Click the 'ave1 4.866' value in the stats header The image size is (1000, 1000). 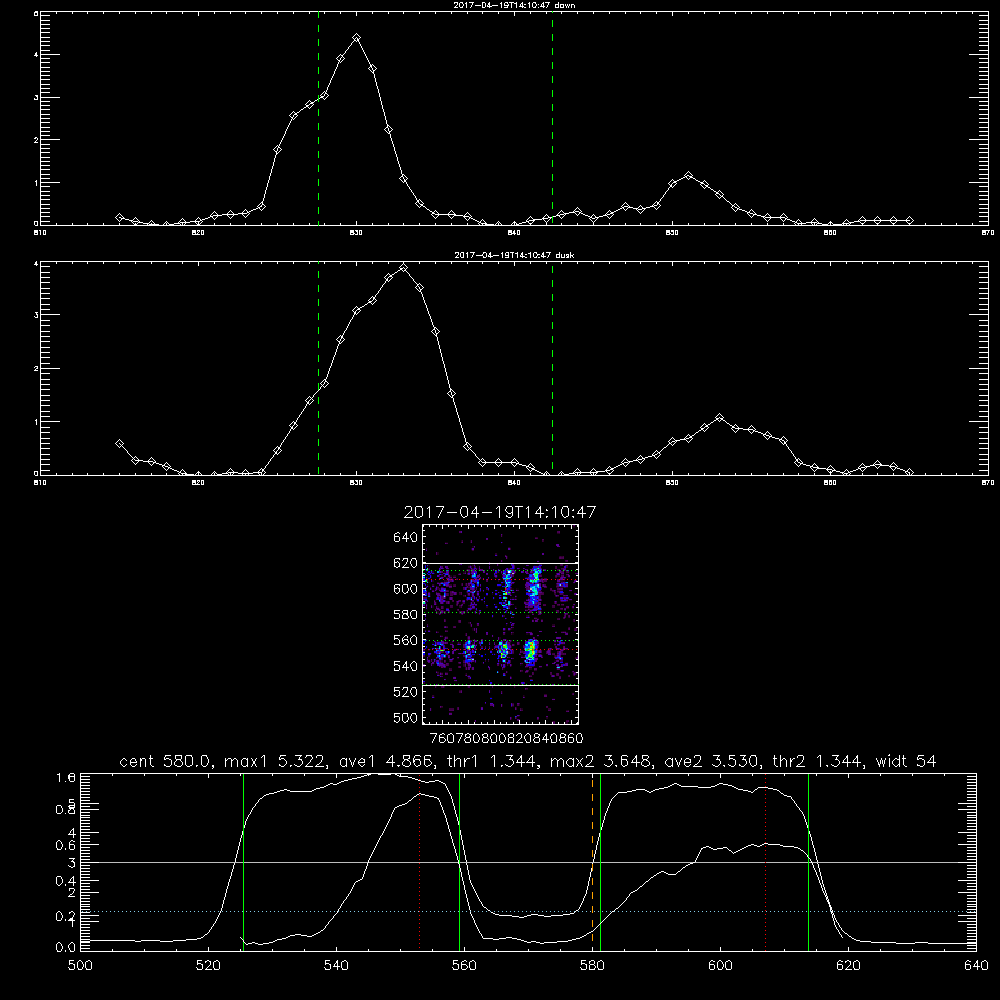pos(386,761)
